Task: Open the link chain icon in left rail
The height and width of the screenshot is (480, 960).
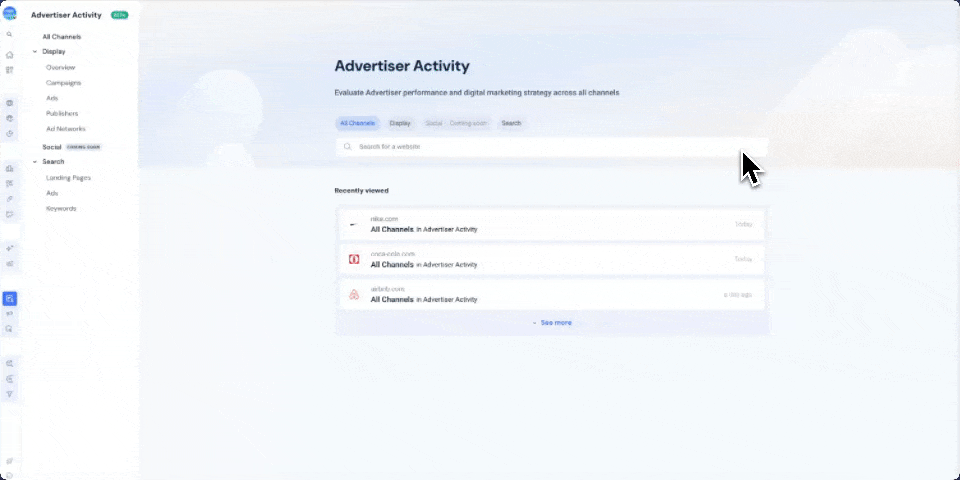Action: pyautogui.click(x=9, y=199)
